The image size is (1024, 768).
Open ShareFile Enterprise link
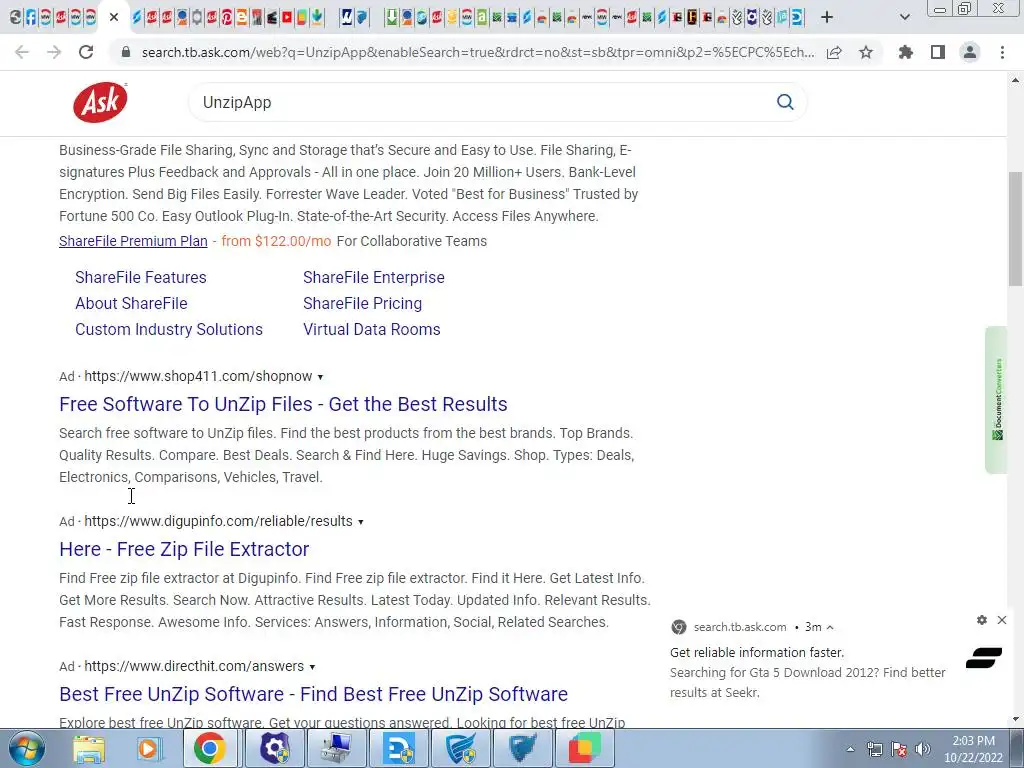(374, 278)
